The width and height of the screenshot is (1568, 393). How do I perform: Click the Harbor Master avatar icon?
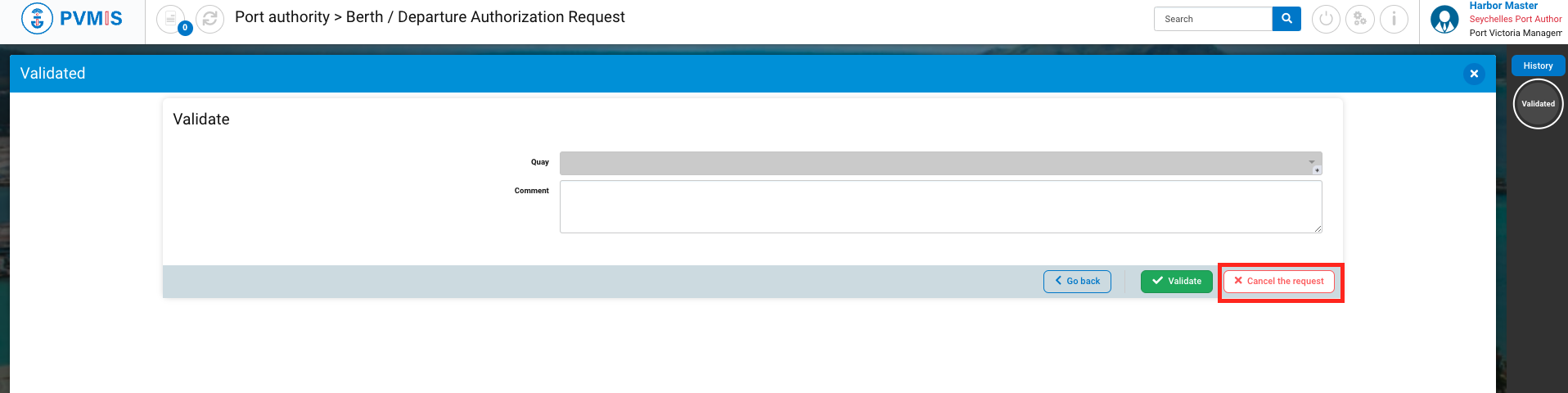pyautogui.click(x=1444, y=19)
